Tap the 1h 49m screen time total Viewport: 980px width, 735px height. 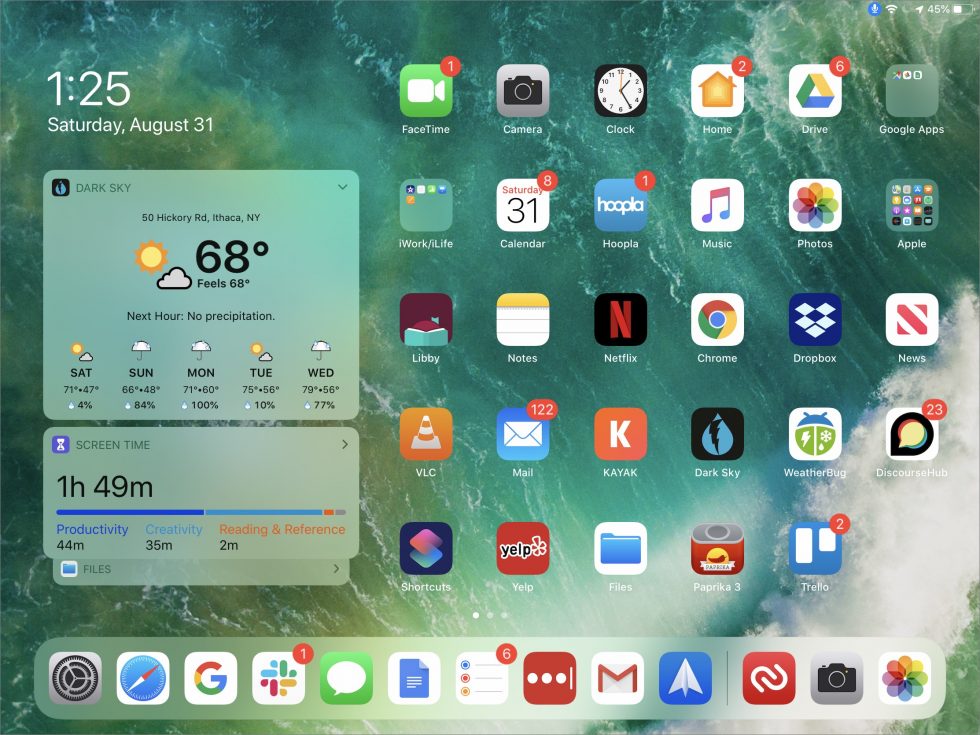104,487
